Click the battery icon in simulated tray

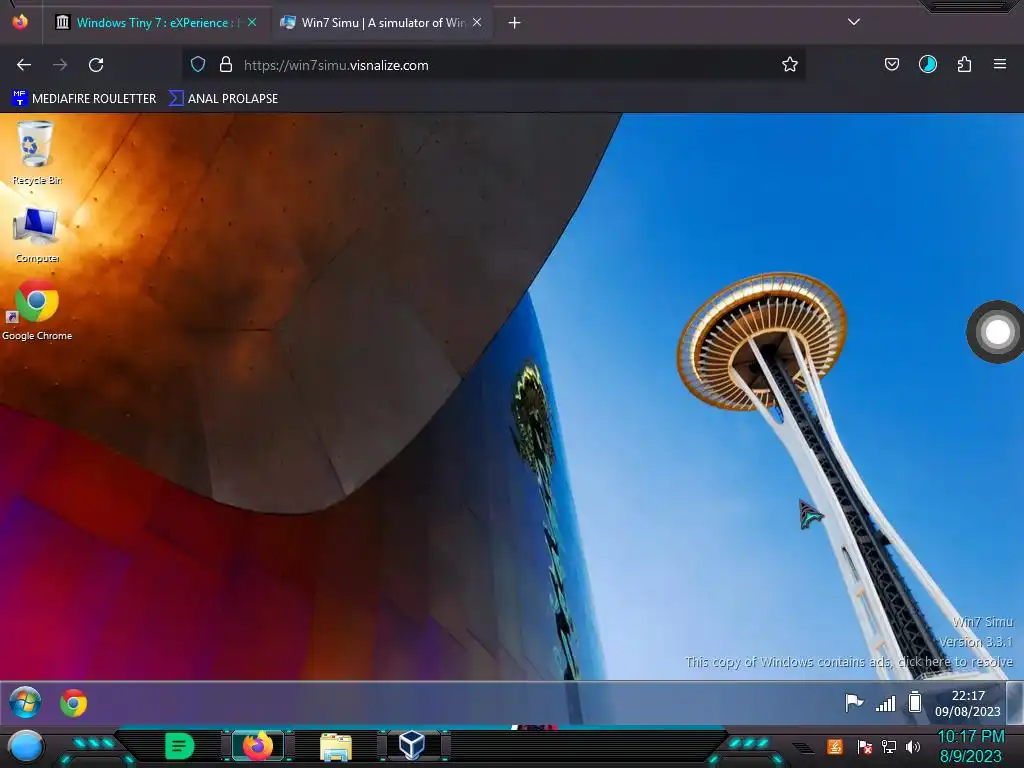(x=915, y=703)
